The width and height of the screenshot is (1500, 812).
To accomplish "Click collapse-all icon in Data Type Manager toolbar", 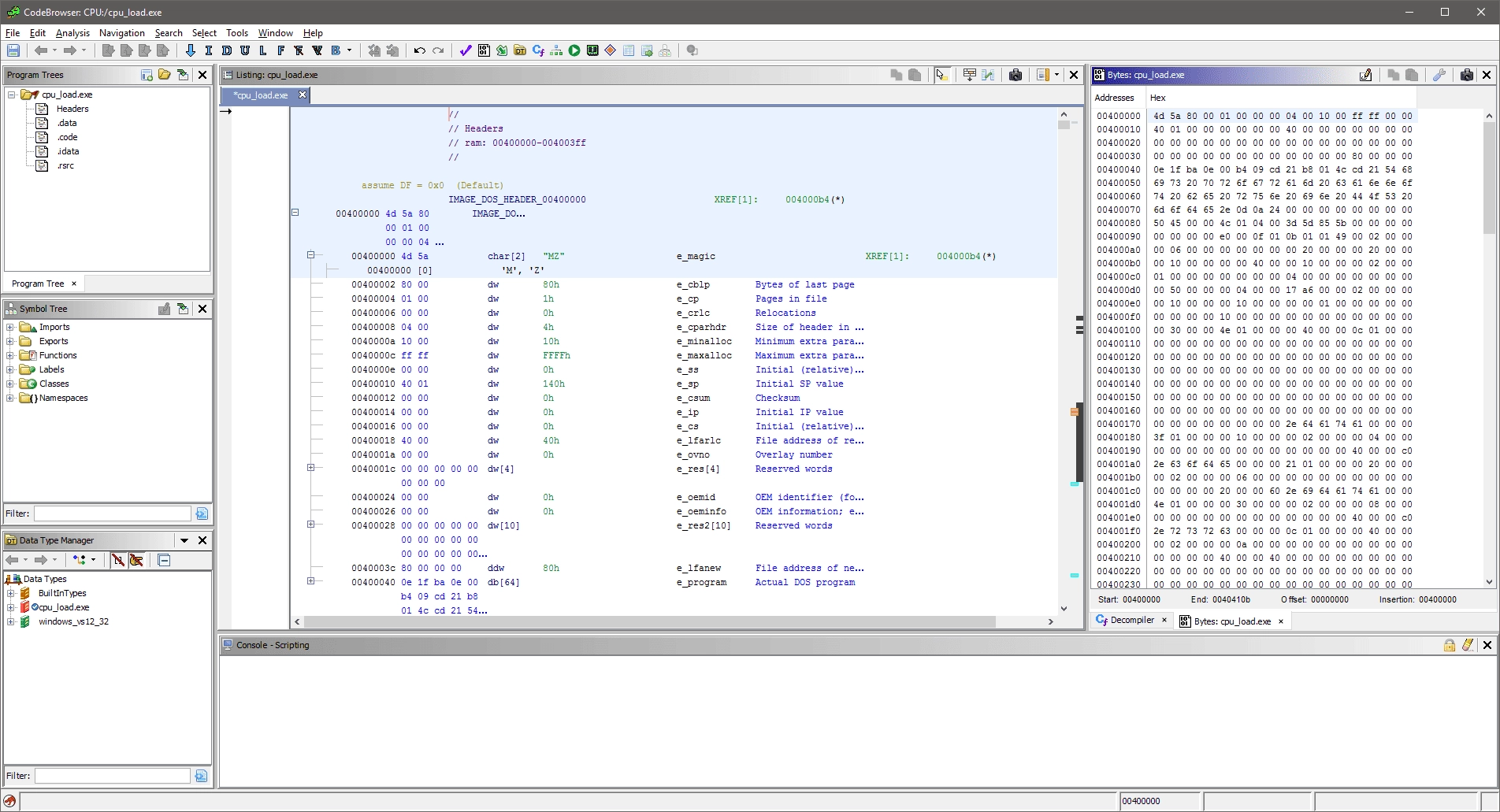I will (164, 560).
